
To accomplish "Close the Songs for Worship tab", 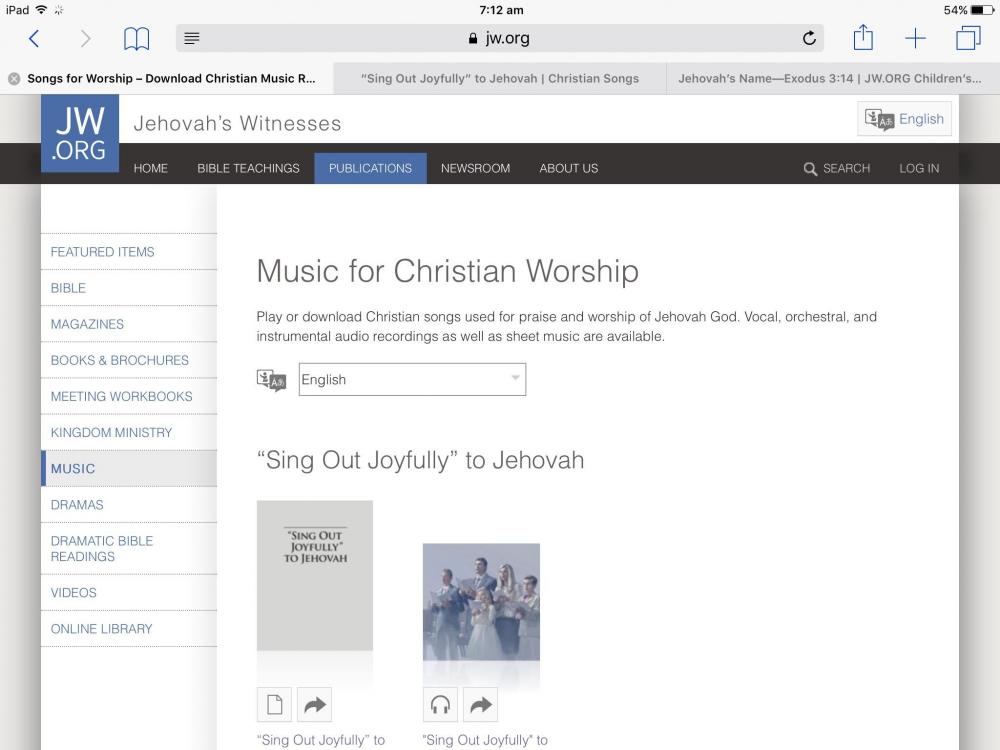I will (14, 79).
